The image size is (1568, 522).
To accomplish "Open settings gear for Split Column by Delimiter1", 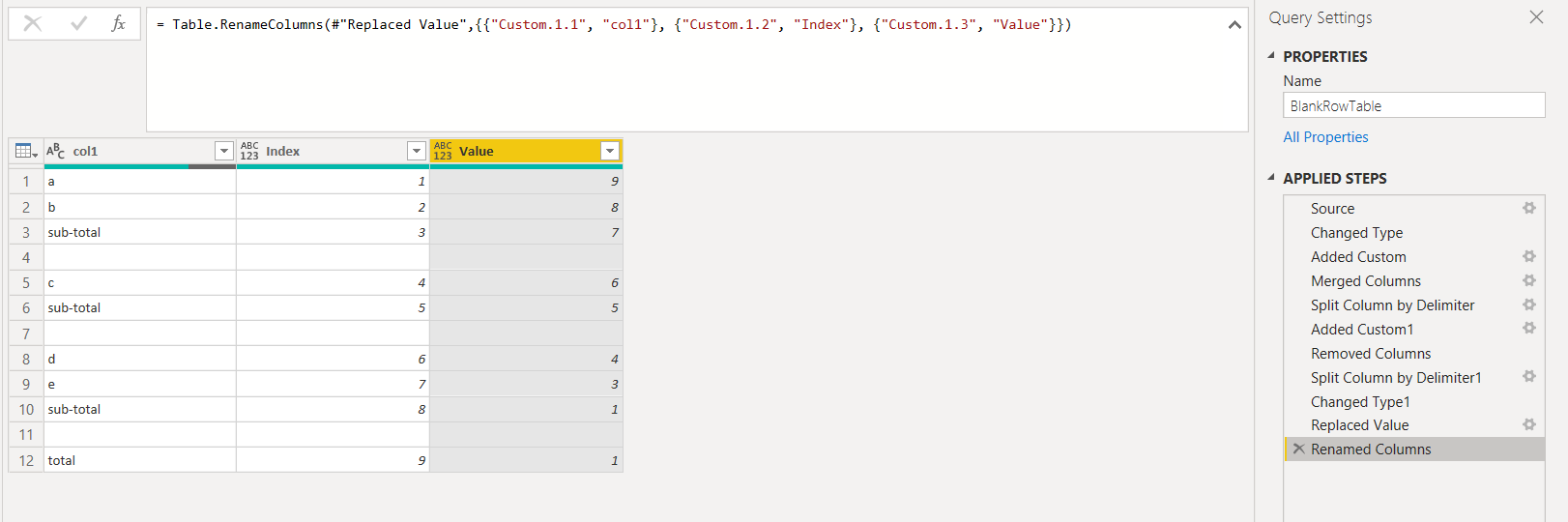I will (x=1529, y=377).
